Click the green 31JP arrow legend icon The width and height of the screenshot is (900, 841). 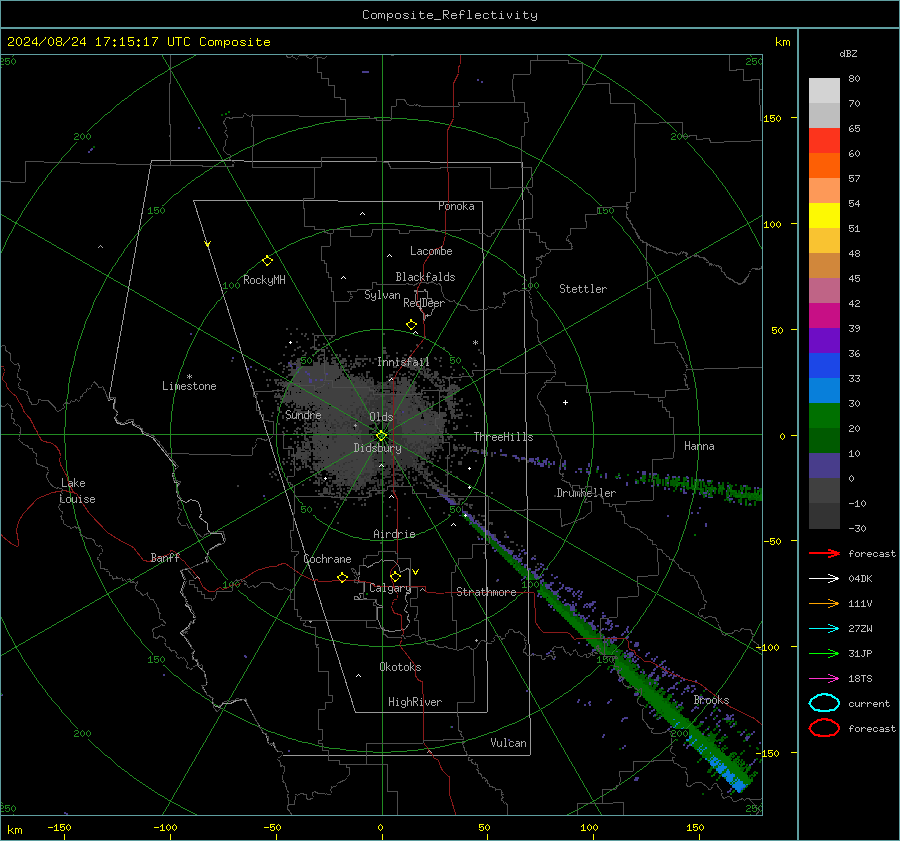824,653
